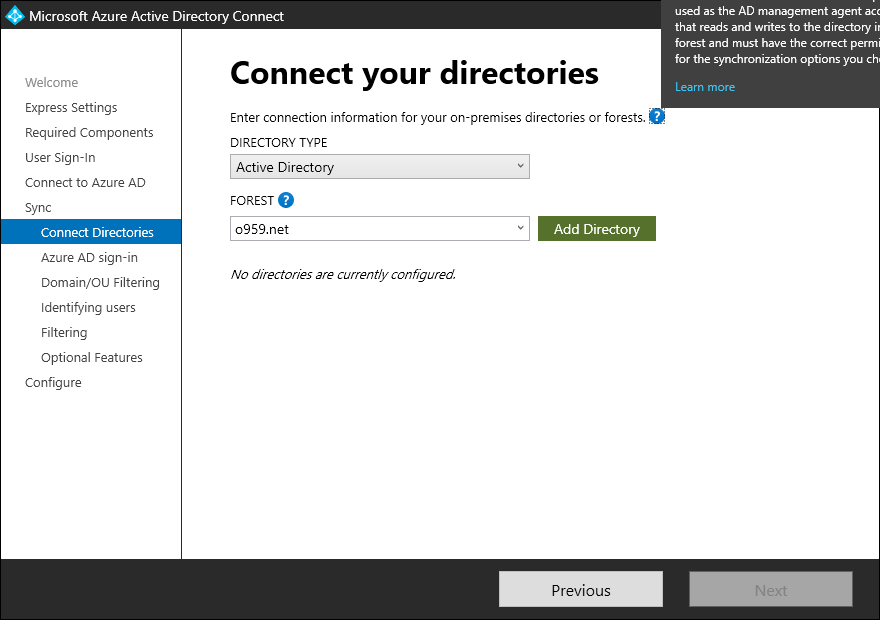This screenshot has width=880, height=620.
Task: Open Required Components step
Action: [x=89, y=132]
